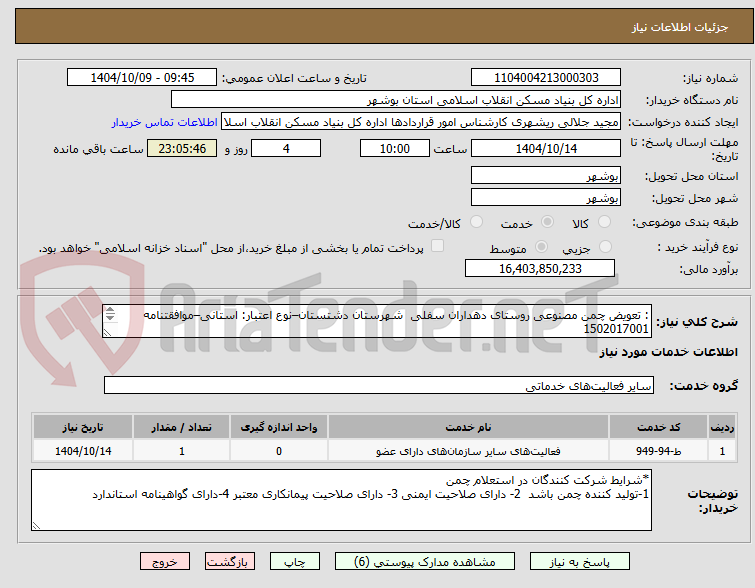The width and height of the screenshot is (755, 588).
Task: Click scroll down arrow in شرح کلی نیاز box
Action: pyautogui.click(x=110, y=317)
